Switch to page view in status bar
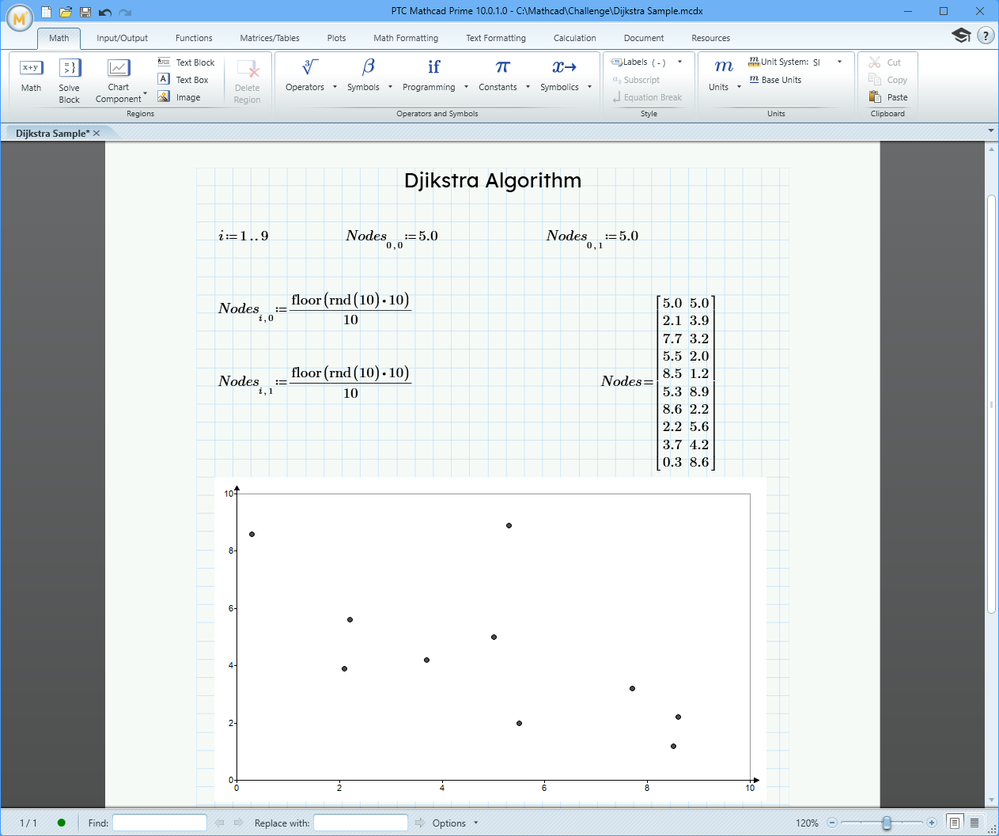999x836 pixels. coord(954,823)
